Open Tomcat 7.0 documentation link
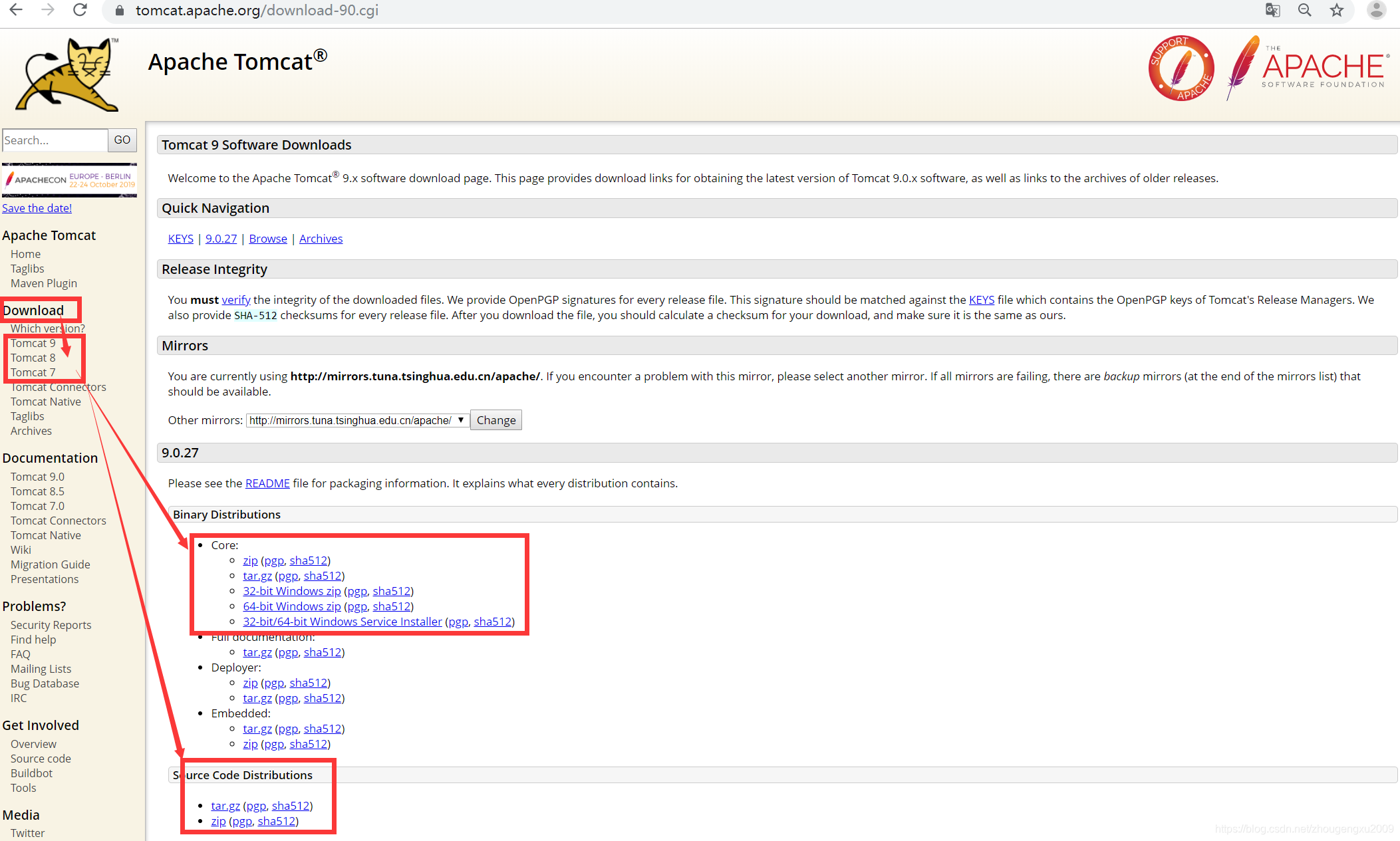The image size is (1400, 841). tap(38, 506)
